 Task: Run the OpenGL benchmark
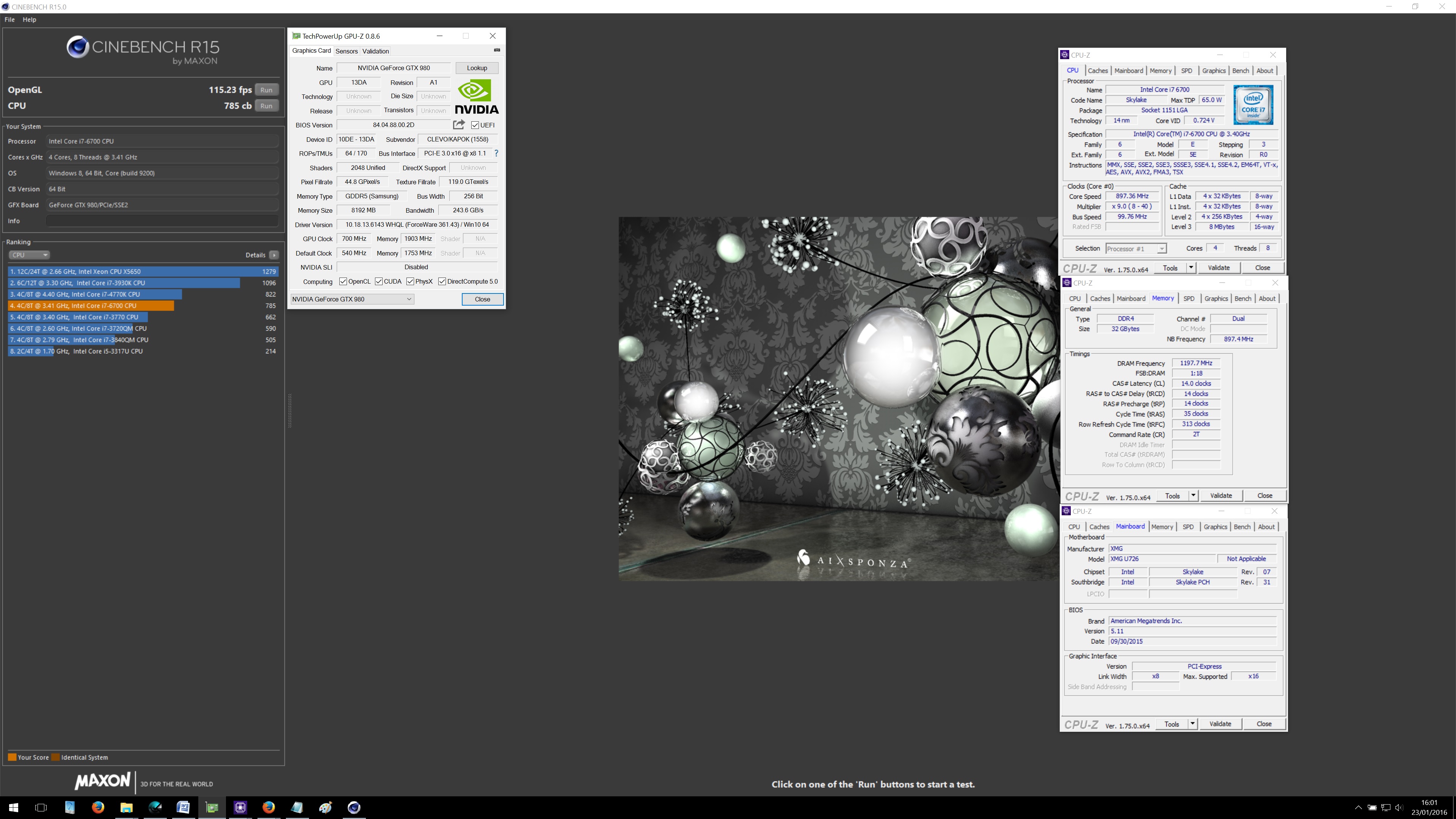pyautogui.click(x=266, y=90)
